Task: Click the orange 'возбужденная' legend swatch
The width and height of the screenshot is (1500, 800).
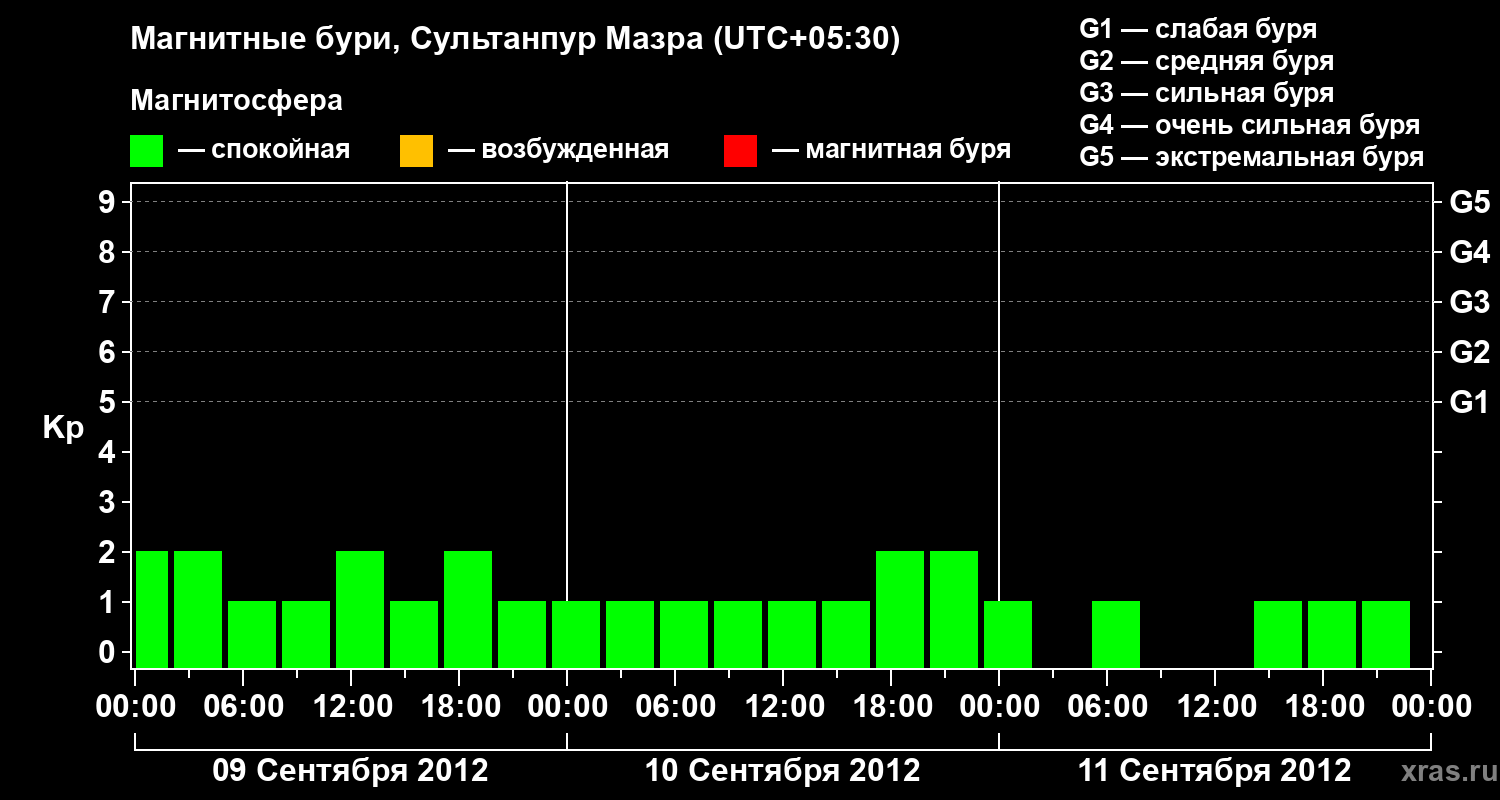Action: click(x=416, y=151)
